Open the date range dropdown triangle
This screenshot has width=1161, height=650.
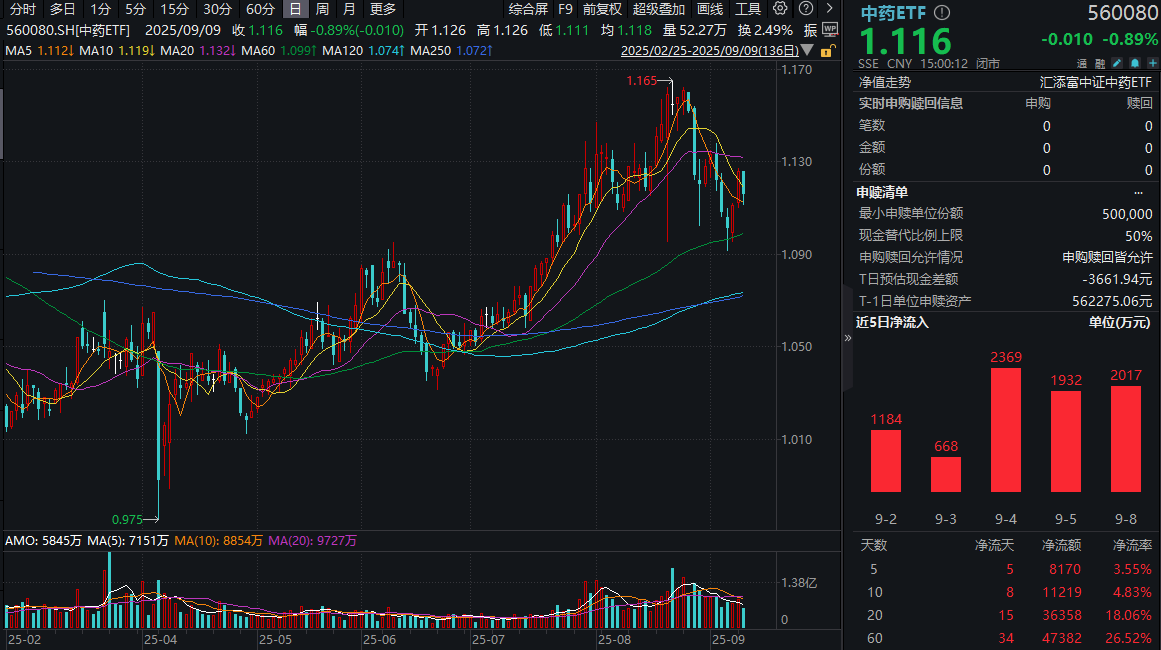pos(807,50)
